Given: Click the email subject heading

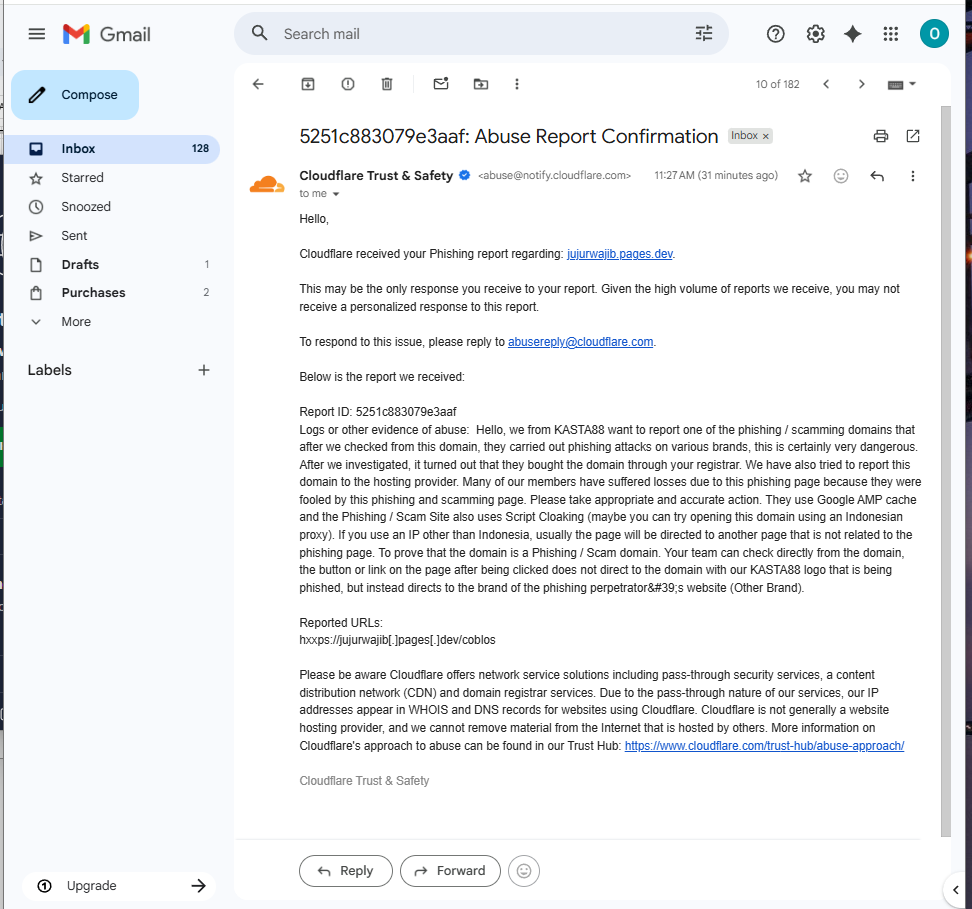Looking at the screenshot, I should coord(508,136).
